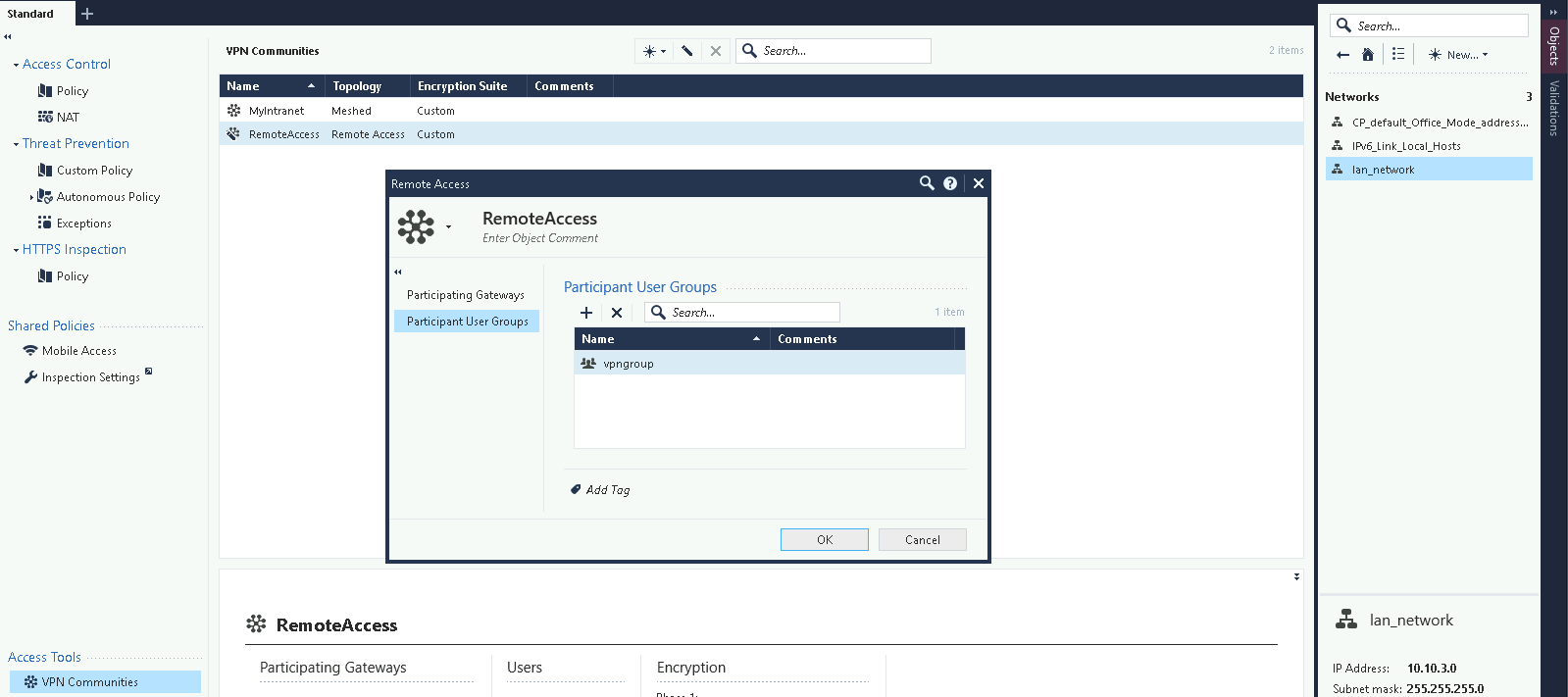Expand the Autonomous Policy tree item
This screenshot has height=697, width=1568.
click(31, 197)
